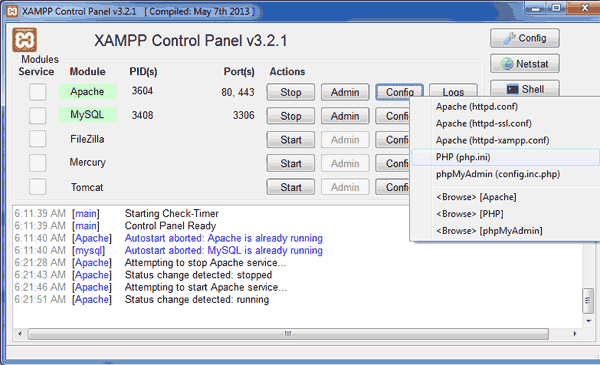Viewport: 600px width, 365px height.
Task: Click the Tomcat module label
Action: (87, 187)
